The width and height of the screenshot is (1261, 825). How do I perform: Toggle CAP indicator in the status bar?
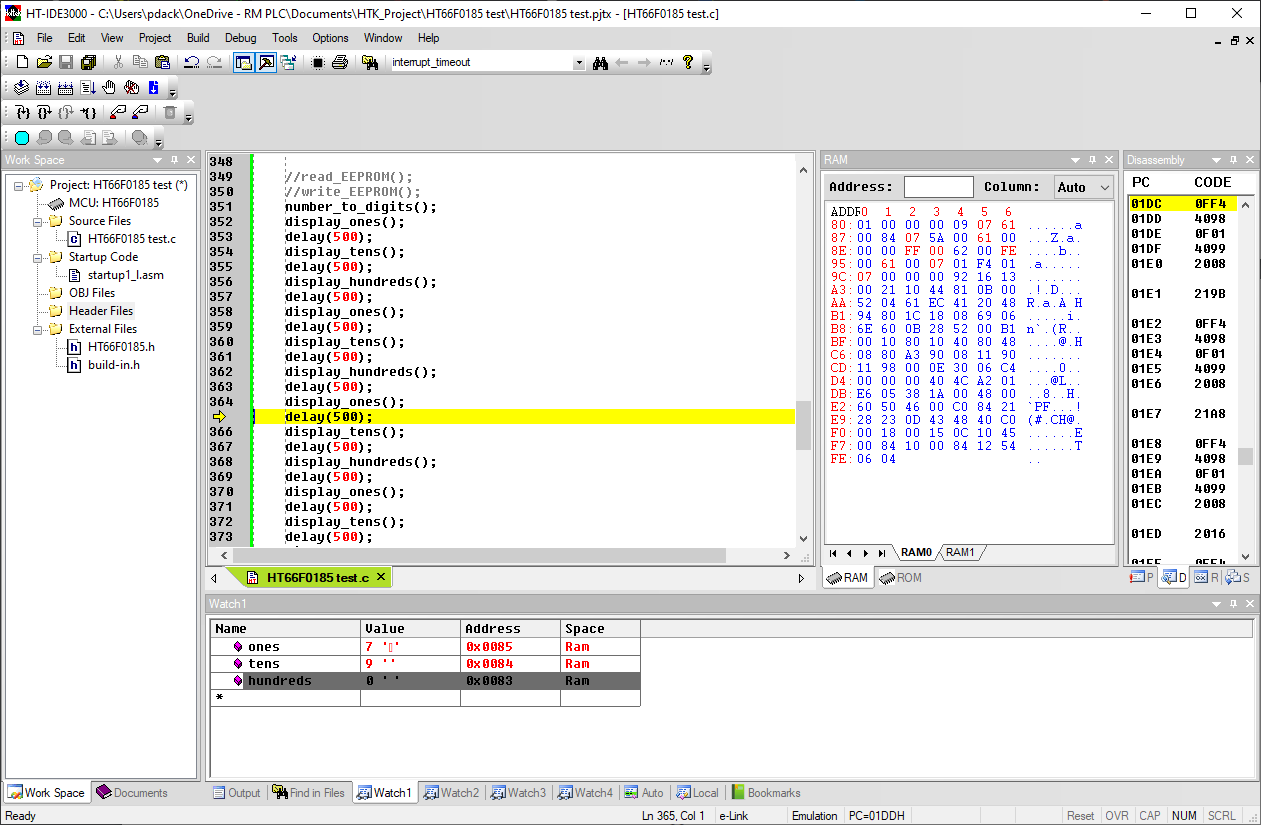(1150, 815)
